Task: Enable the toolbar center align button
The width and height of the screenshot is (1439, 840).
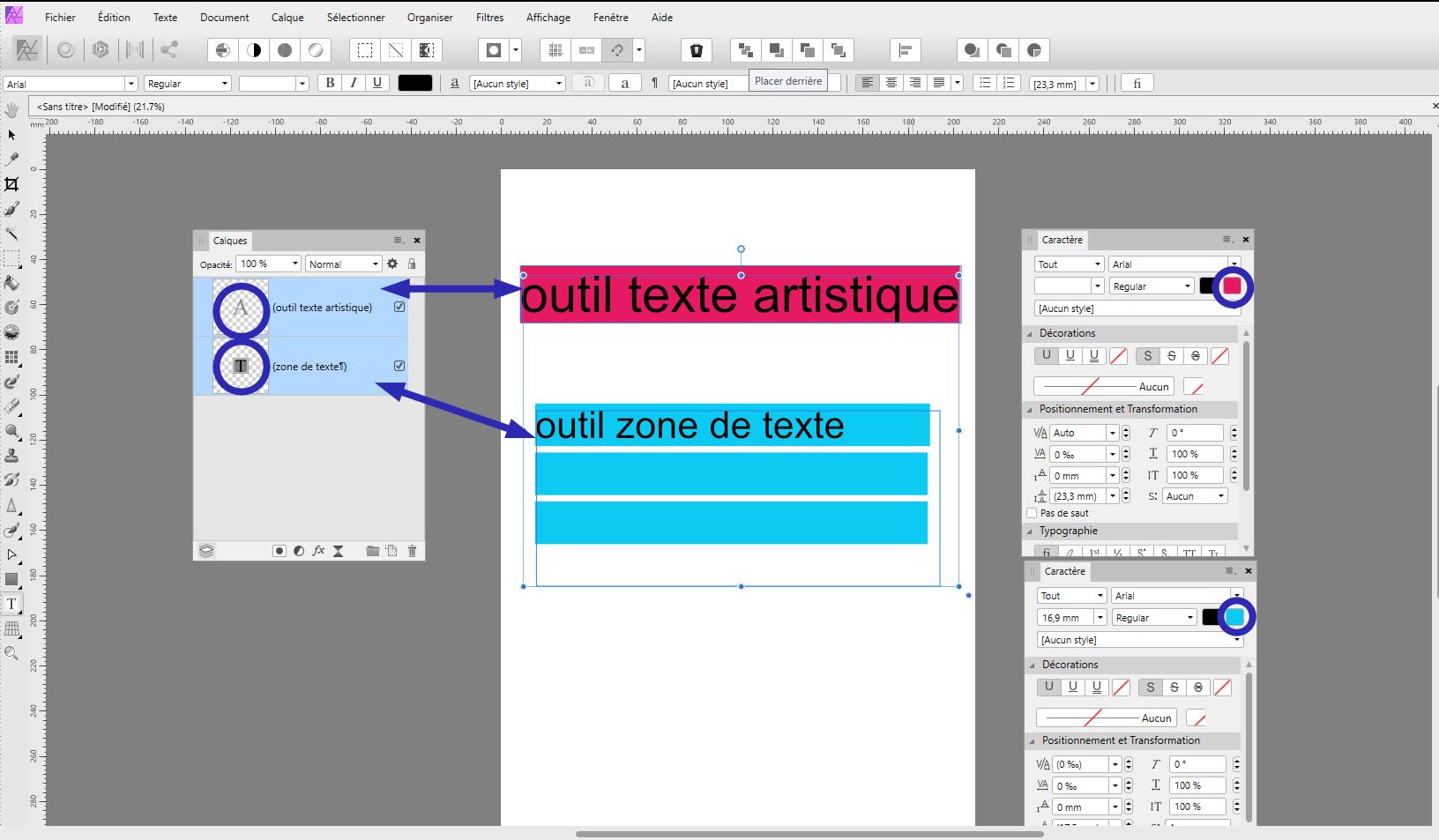Action: point(891,83)
